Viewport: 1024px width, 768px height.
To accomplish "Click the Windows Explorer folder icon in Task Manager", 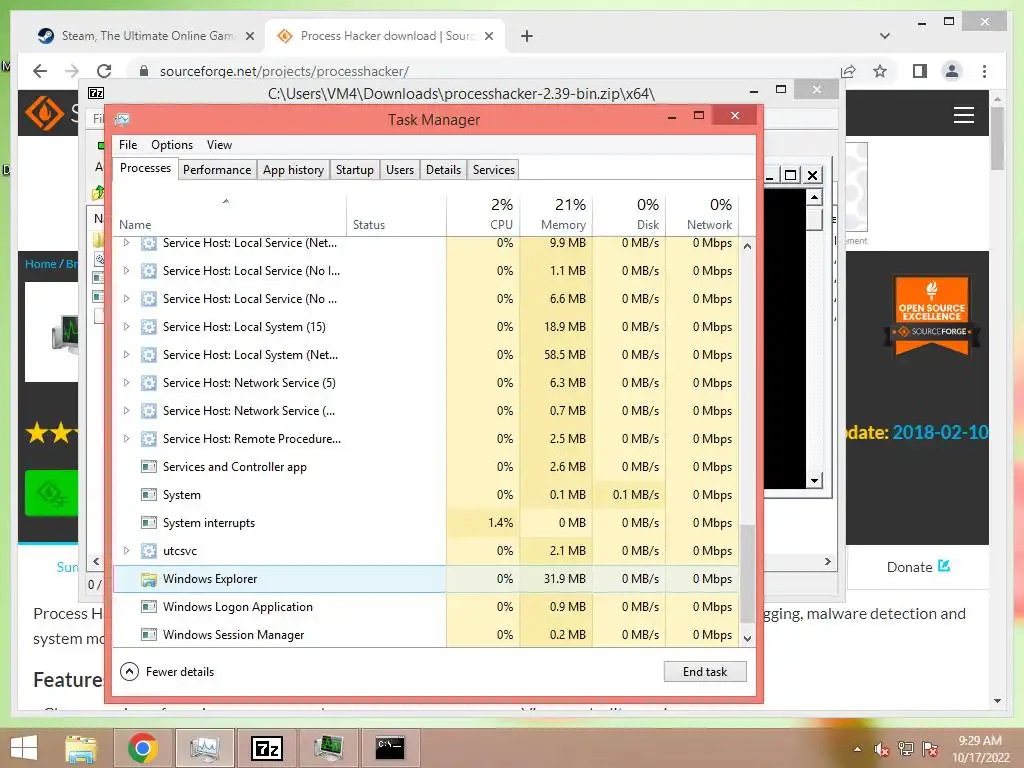I will pos(149,579).
